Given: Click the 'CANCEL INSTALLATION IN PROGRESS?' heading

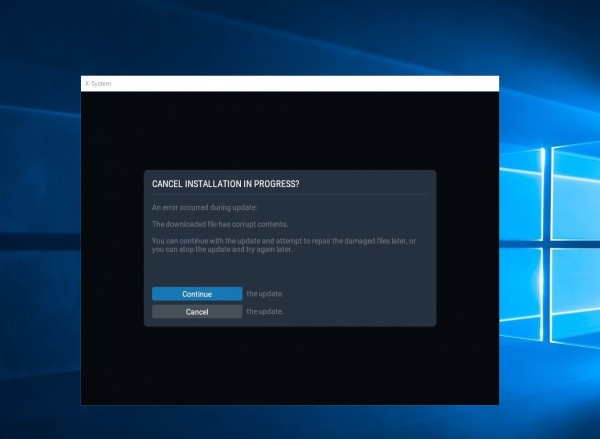Looking at the screenshot, I should pyautogui.click(x=225, y=184).
